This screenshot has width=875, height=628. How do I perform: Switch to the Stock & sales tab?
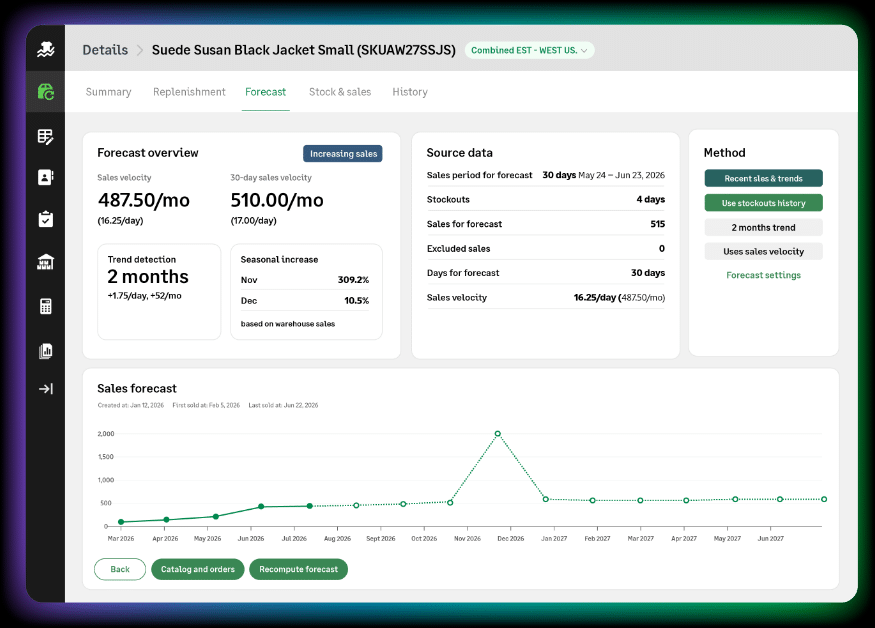tap(340, 92)
